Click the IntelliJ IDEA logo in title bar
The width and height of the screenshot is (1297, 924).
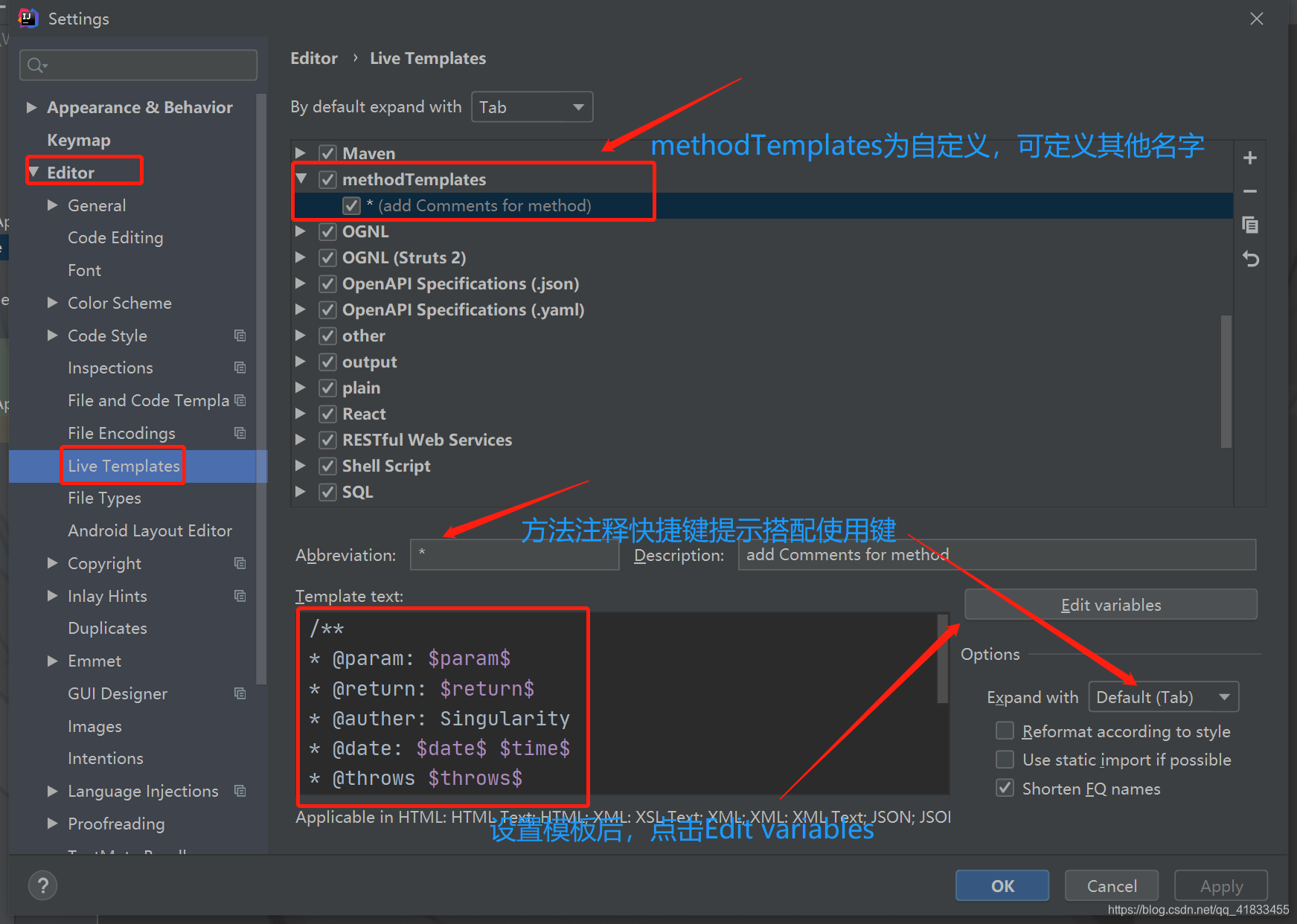pyautogui.click(x=28, y=18)
